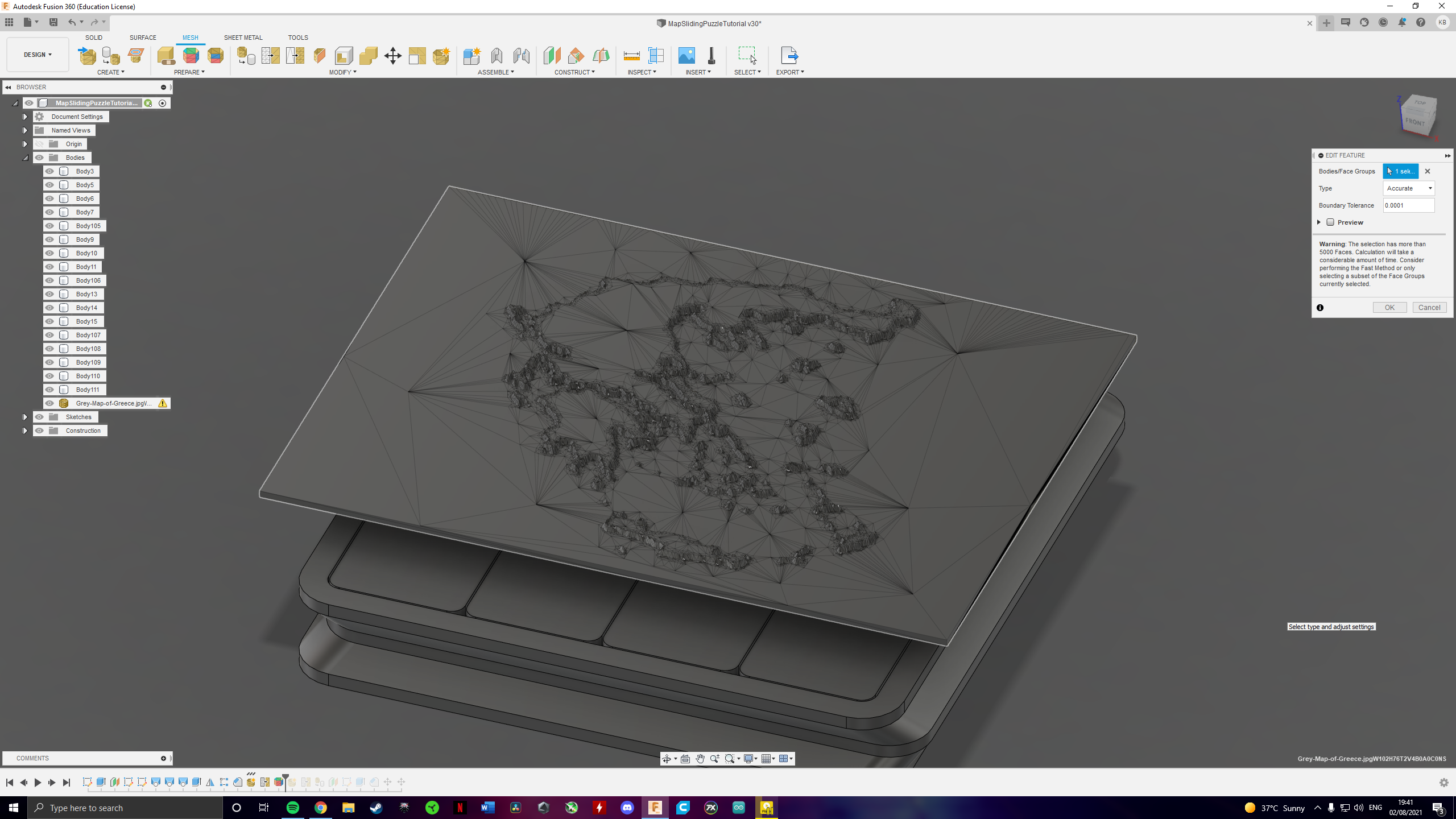Viewport: 1456px width, 819px height.
Task: Select the Section Analysis tool
Action: pyautogui.click(x=657, y=56)
